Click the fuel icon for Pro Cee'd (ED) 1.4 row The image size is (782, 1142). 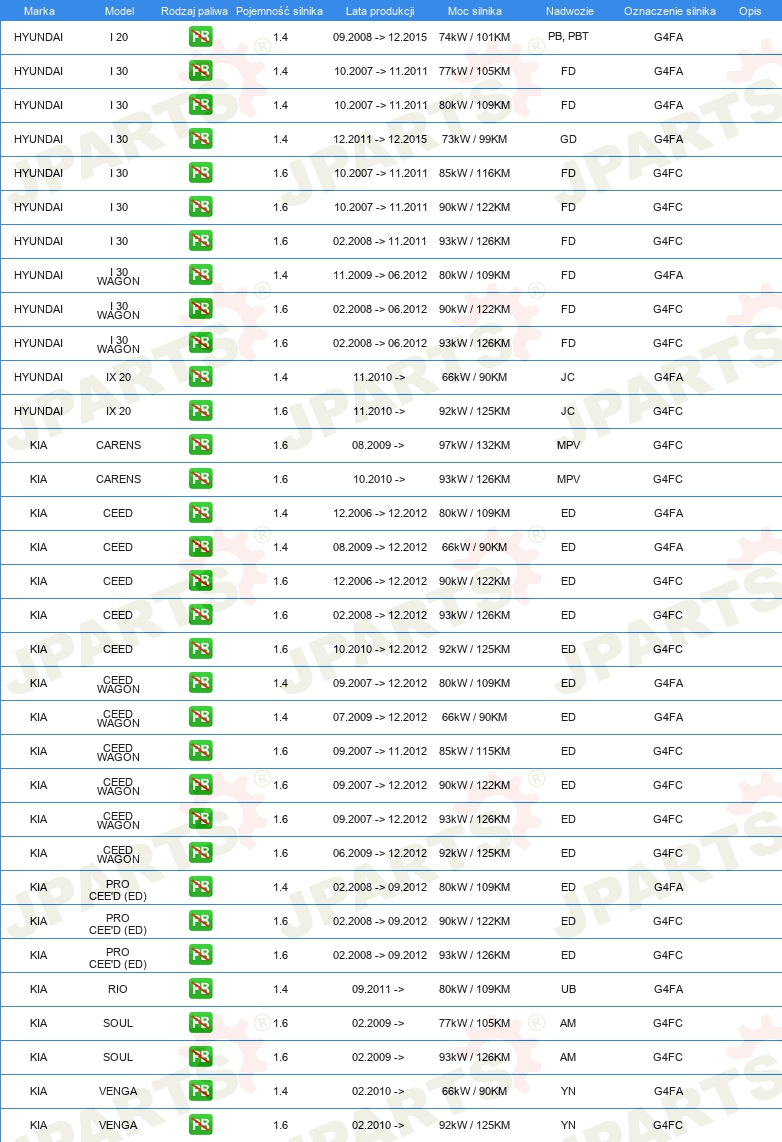click(200, 886)
